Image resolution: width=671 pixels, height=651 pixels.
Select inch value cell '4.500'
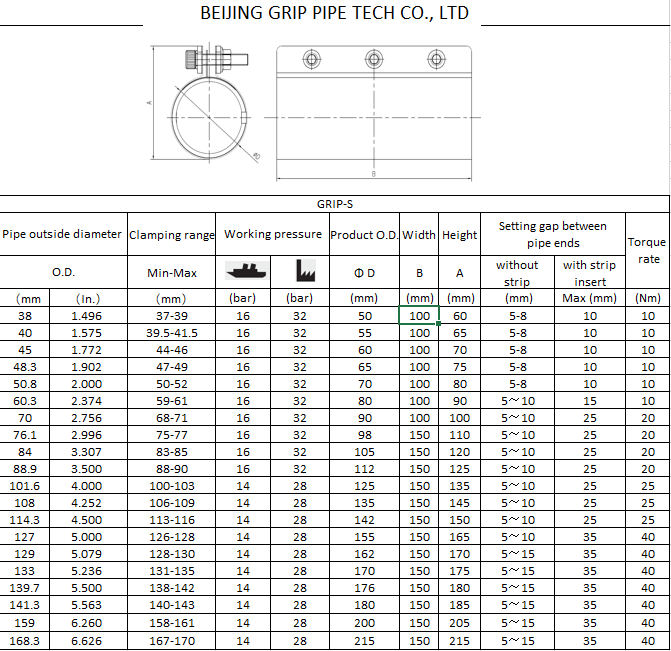88,520
